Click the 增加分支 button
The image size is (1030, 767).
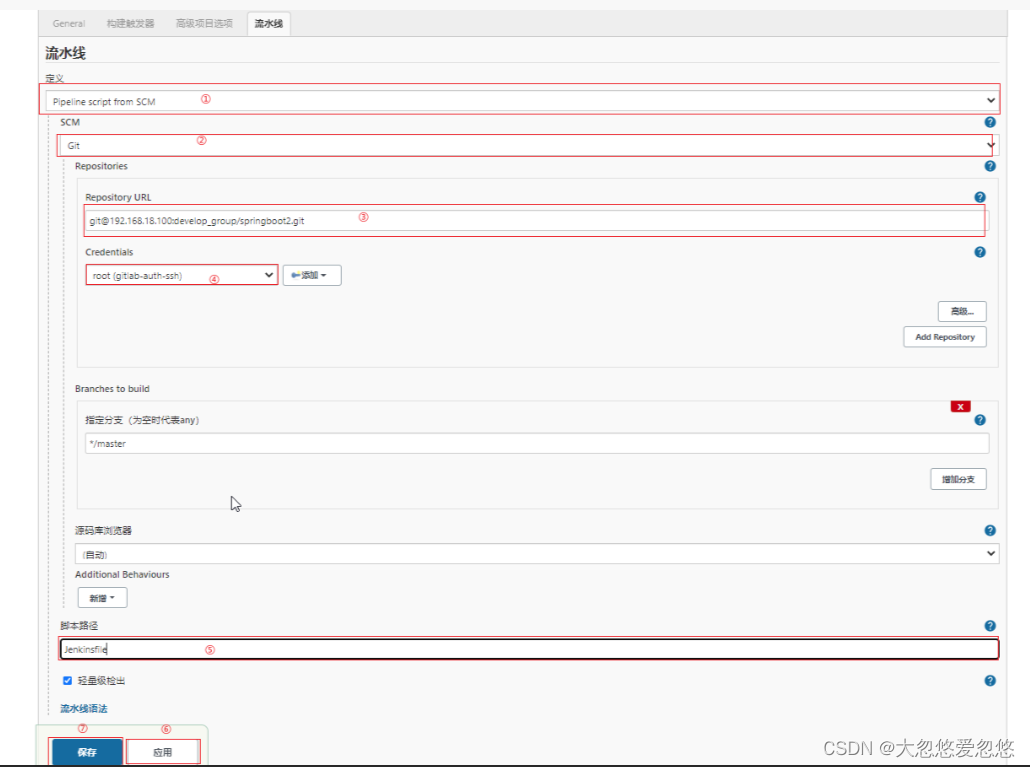pos(958,479)
